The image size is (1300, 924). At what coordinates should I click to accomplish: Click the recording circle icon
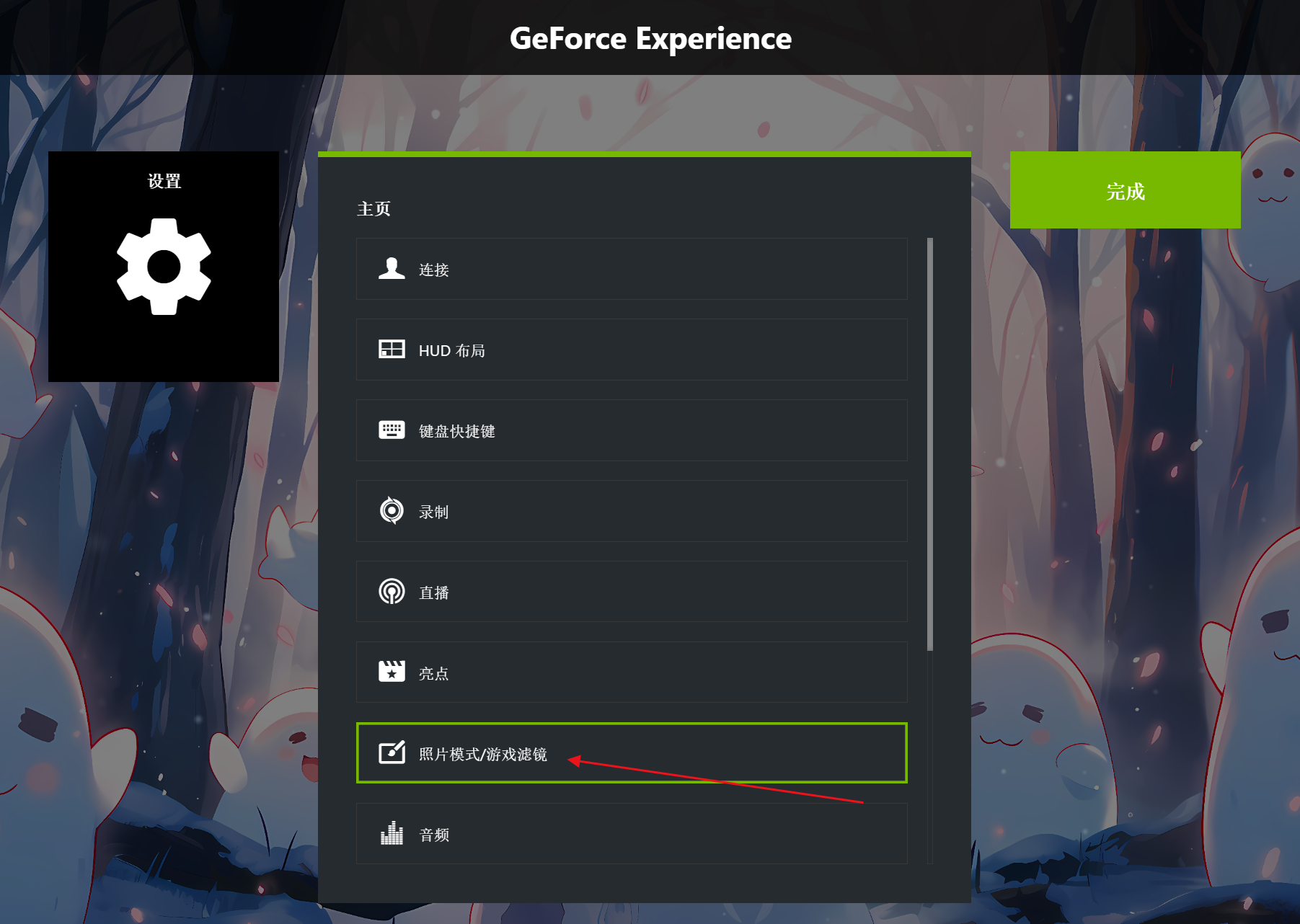pyautogui.click(x=392, y=511)
